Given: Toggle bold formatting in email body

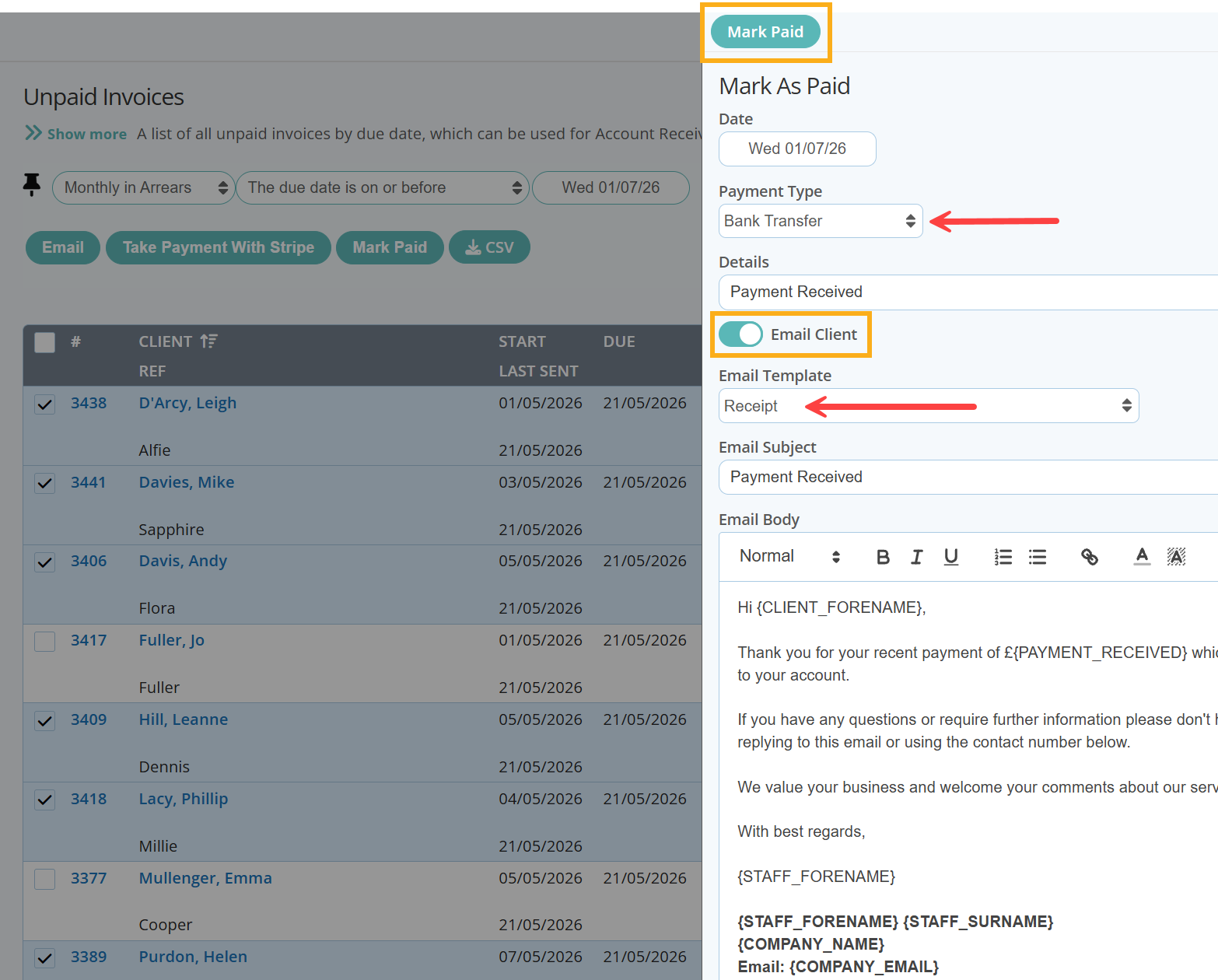Looking at the screenshot, I should coord(883,557).
